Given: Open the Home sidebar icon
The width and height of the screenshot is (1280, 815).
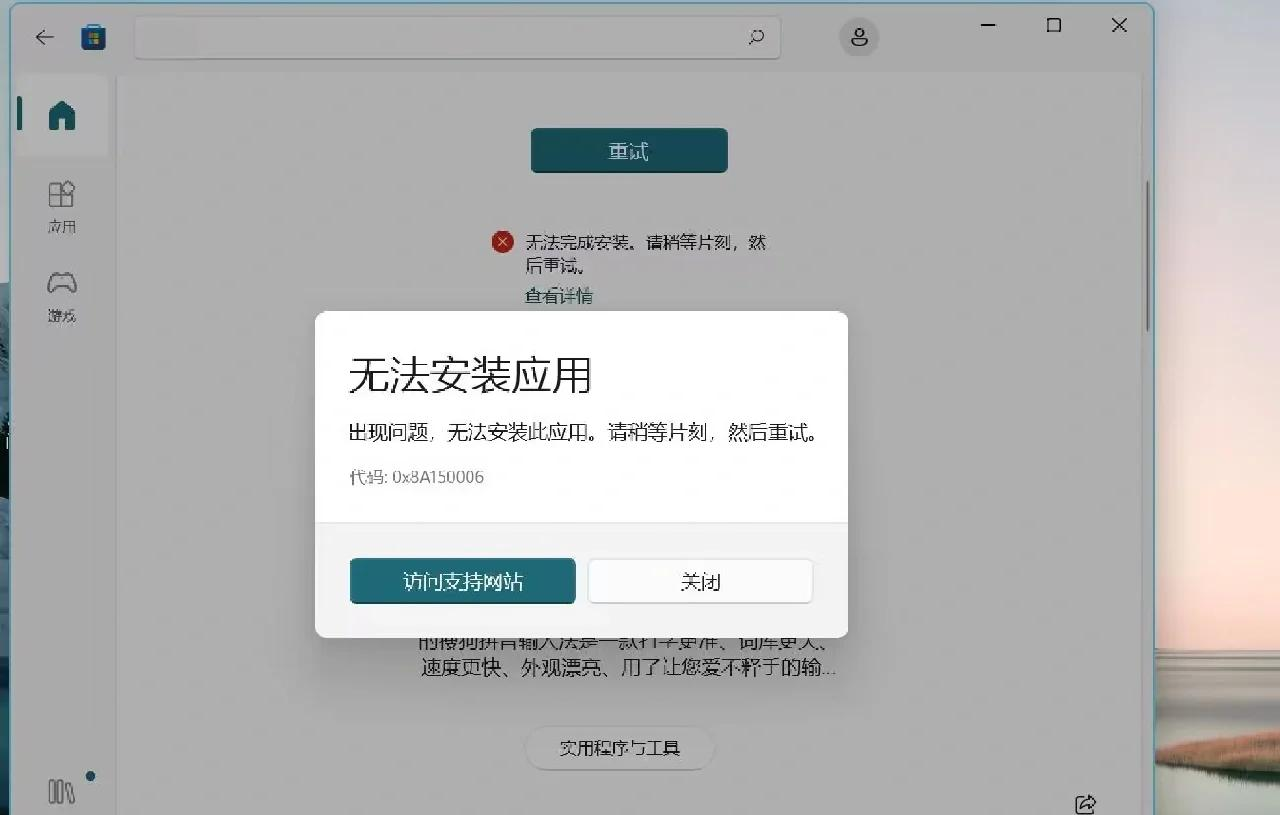Looking at the screenshot, I should coord(62,115).
